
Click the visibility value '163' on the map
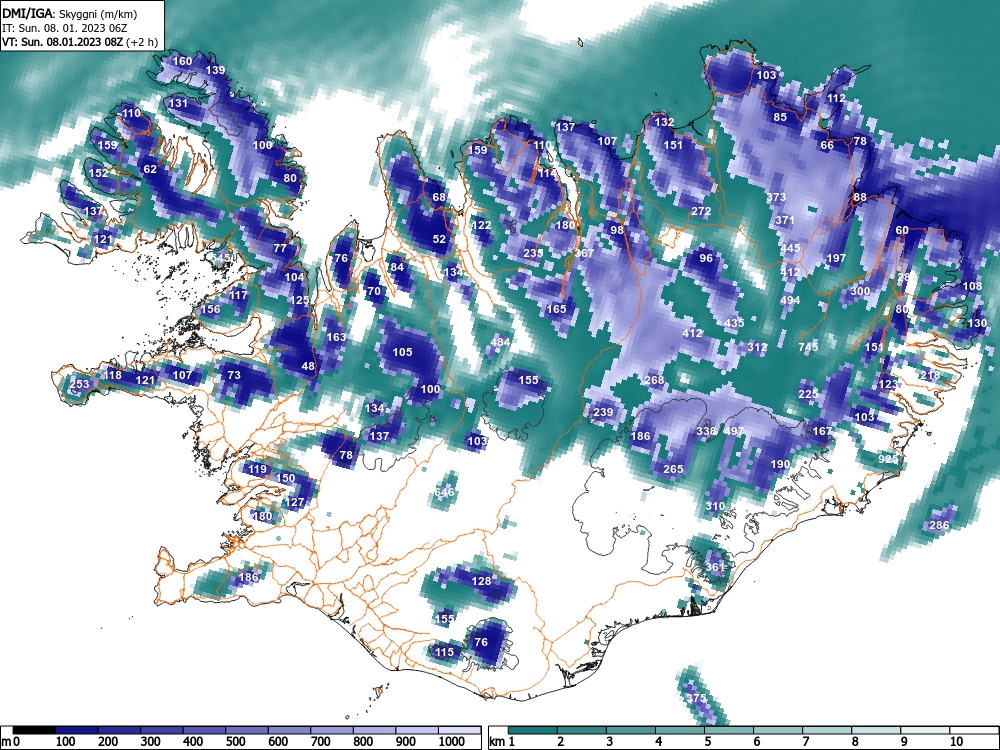336,337
